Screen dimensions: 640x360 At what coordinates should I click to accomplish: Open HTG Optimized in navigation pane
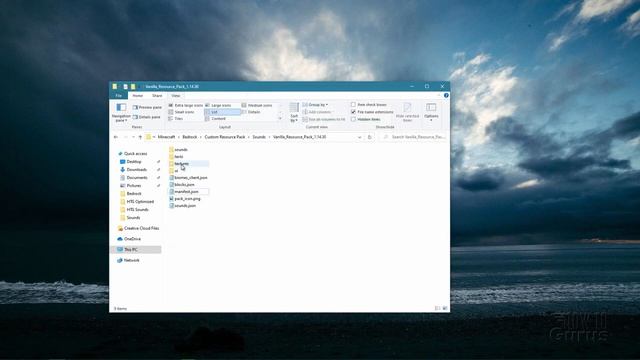(140, 202)
